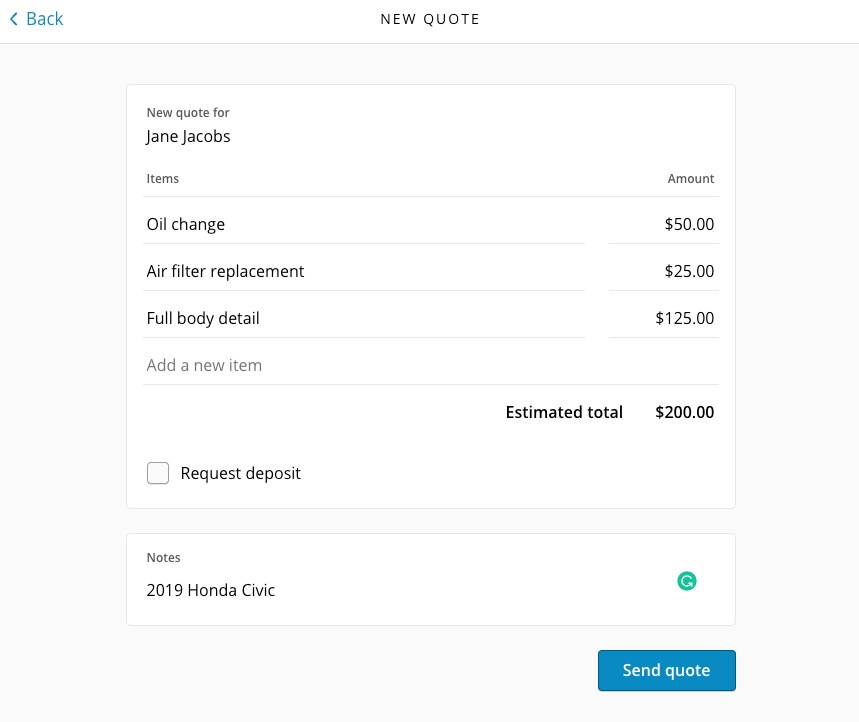The image size is (859, 722).
Task: Click the Request deposit label text
Action: (x=240, y=473)
